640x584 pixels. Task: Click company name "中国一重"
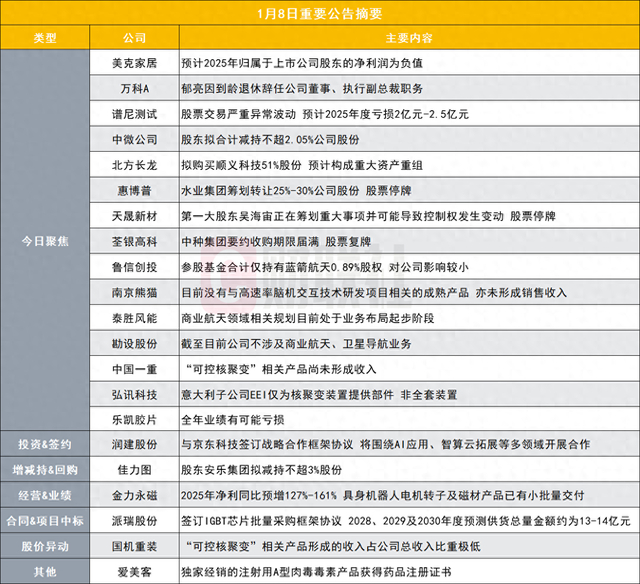pyautogui.click(x=134, y=369)
